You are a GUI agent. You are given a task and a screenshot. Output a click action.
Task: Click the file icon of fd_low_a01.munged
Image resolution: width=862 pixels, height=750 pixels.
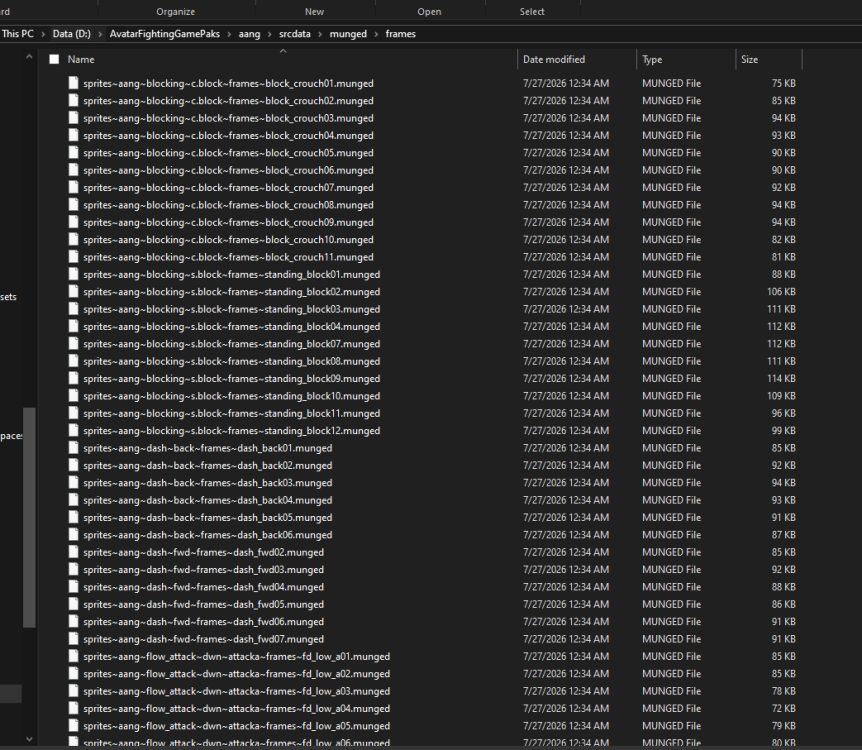pyautogui.click(x=73, y=656)
